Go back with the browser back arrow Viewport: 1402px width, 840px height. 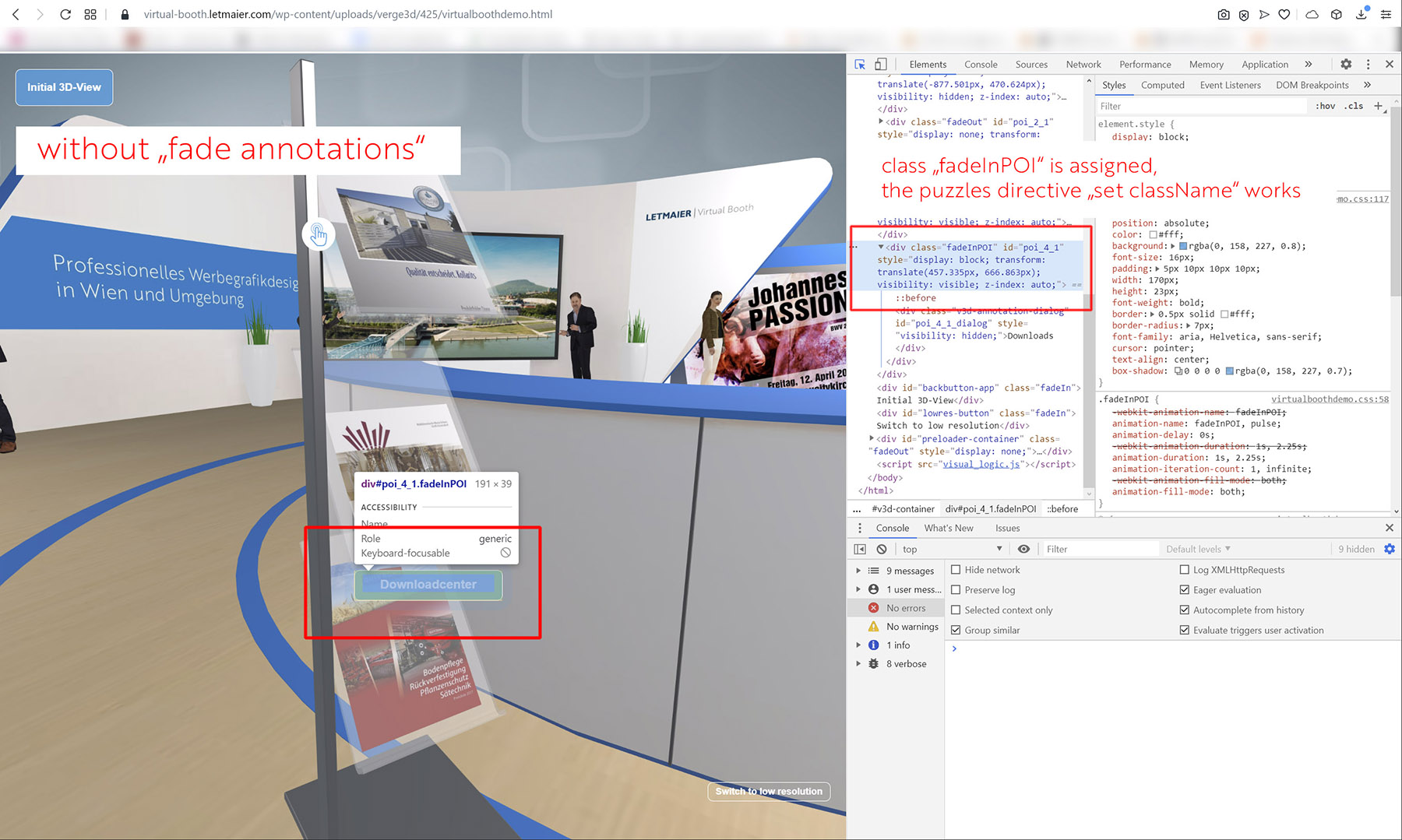tap(16, 14)
